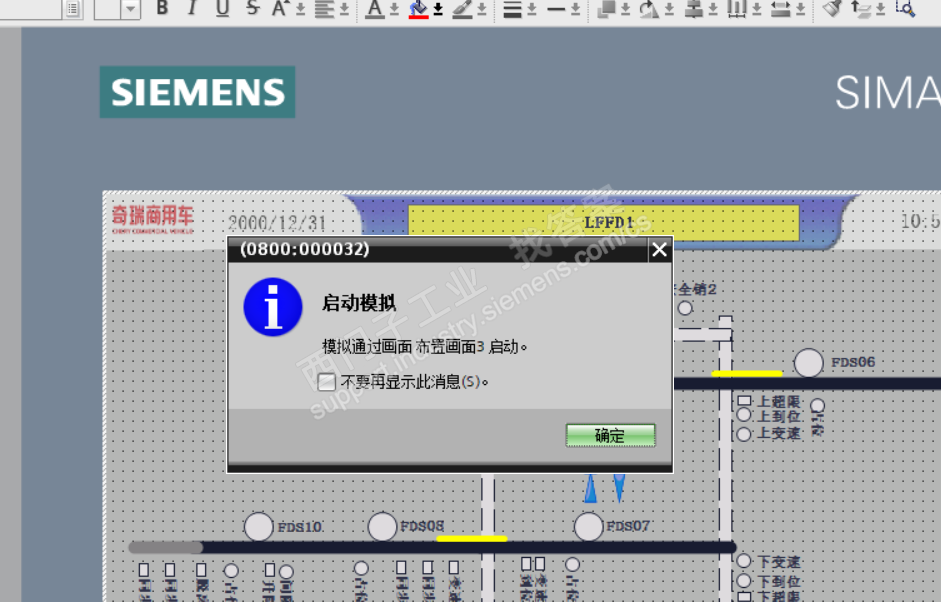
Task: Select the 下变速 circle indicator
Action: click(744, 561)
